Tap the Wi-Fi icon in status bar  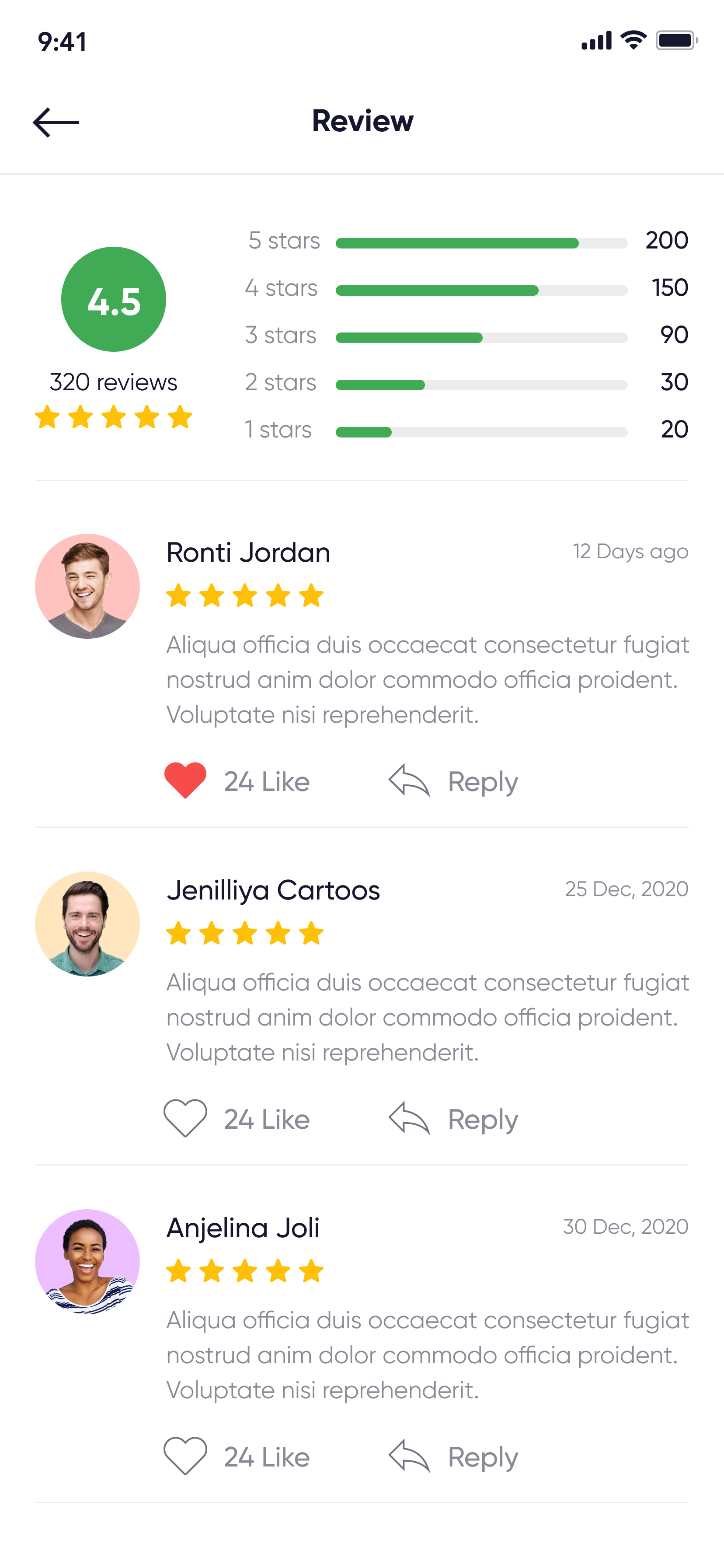click(x=633, y=40)
